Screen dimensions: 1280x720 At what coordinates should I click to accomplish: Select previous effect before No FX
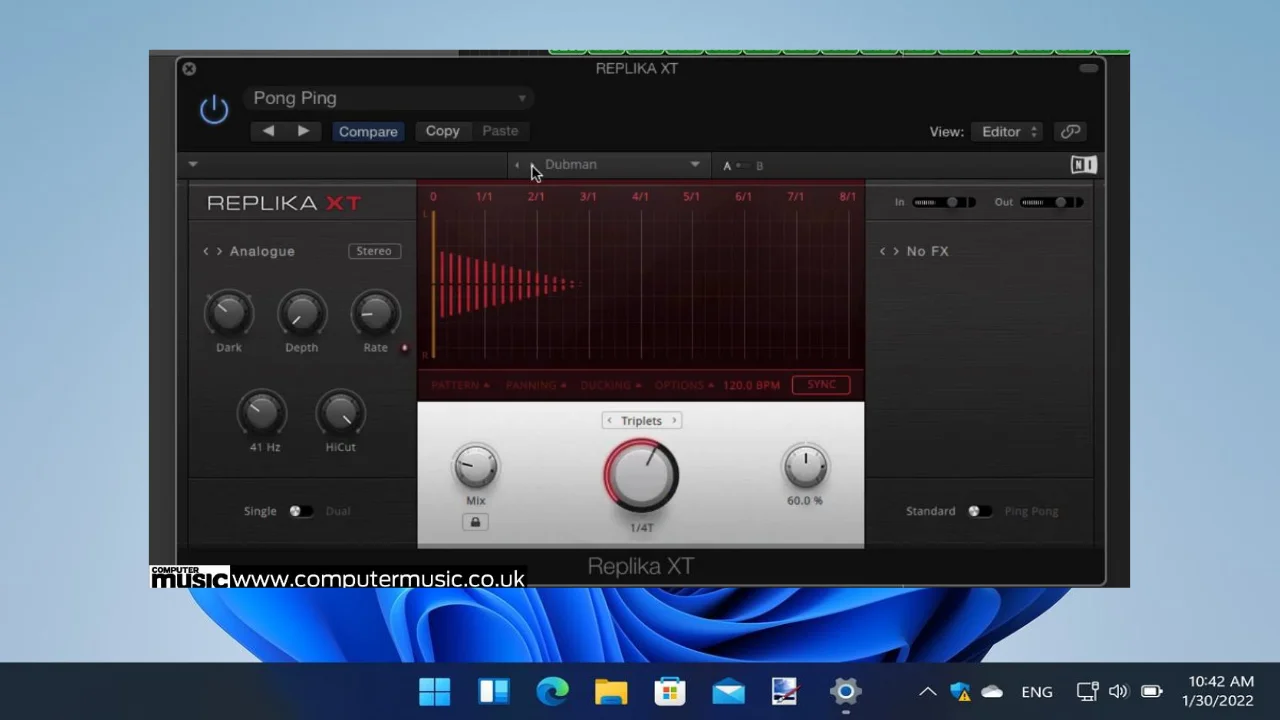pyautogui.click(x=882, y=251)
